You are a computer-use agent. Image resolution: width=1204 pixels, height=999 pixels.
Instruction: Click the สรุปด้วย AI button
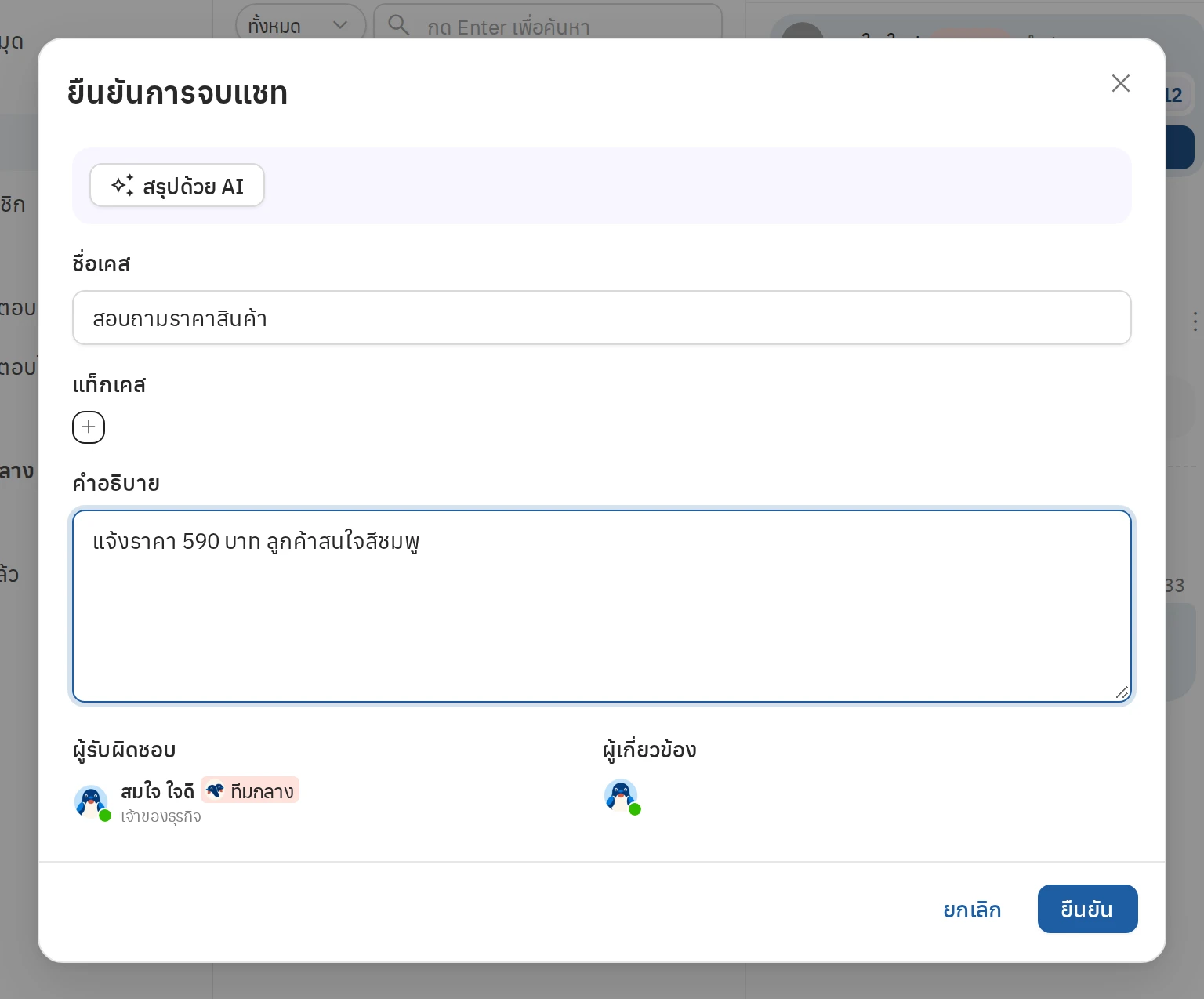[x=177, y=186]
